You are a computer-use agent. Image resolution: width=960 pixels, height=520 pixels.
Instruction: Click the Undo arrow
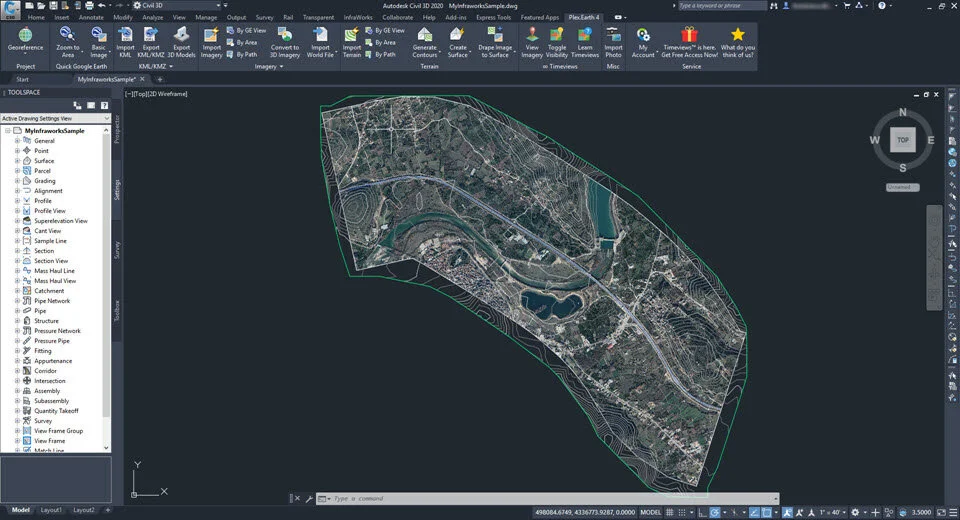tap(102, 6)
